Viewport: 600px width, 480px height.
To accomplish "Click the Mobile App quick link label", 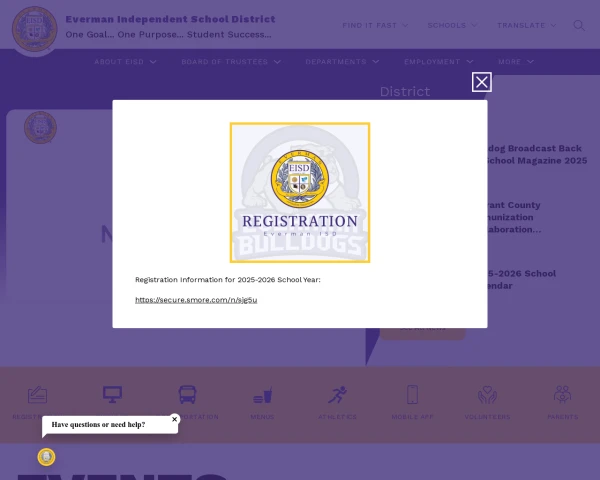I will 412,417.
